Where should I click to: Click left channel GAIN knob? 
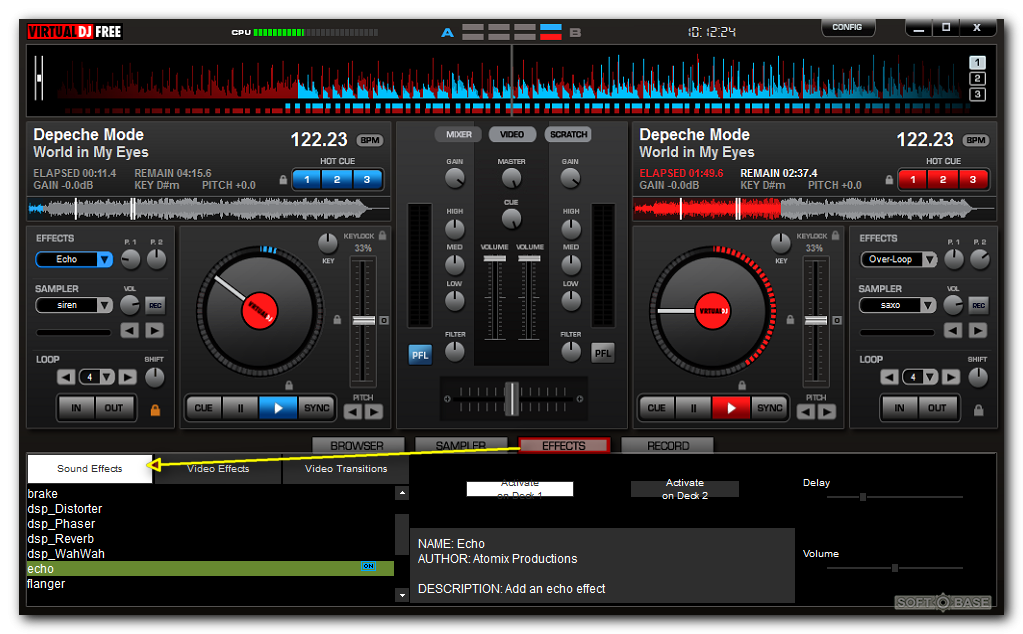pos(455,178)
